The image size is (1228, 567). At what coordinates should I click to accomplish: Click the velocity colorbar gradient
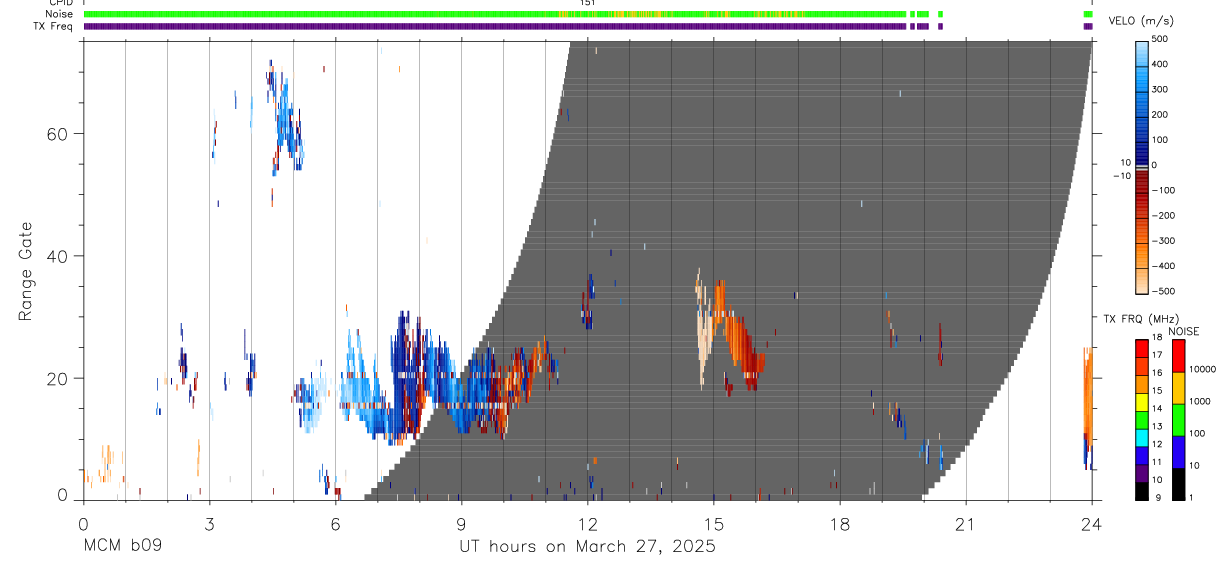[x=1142, y=167]
